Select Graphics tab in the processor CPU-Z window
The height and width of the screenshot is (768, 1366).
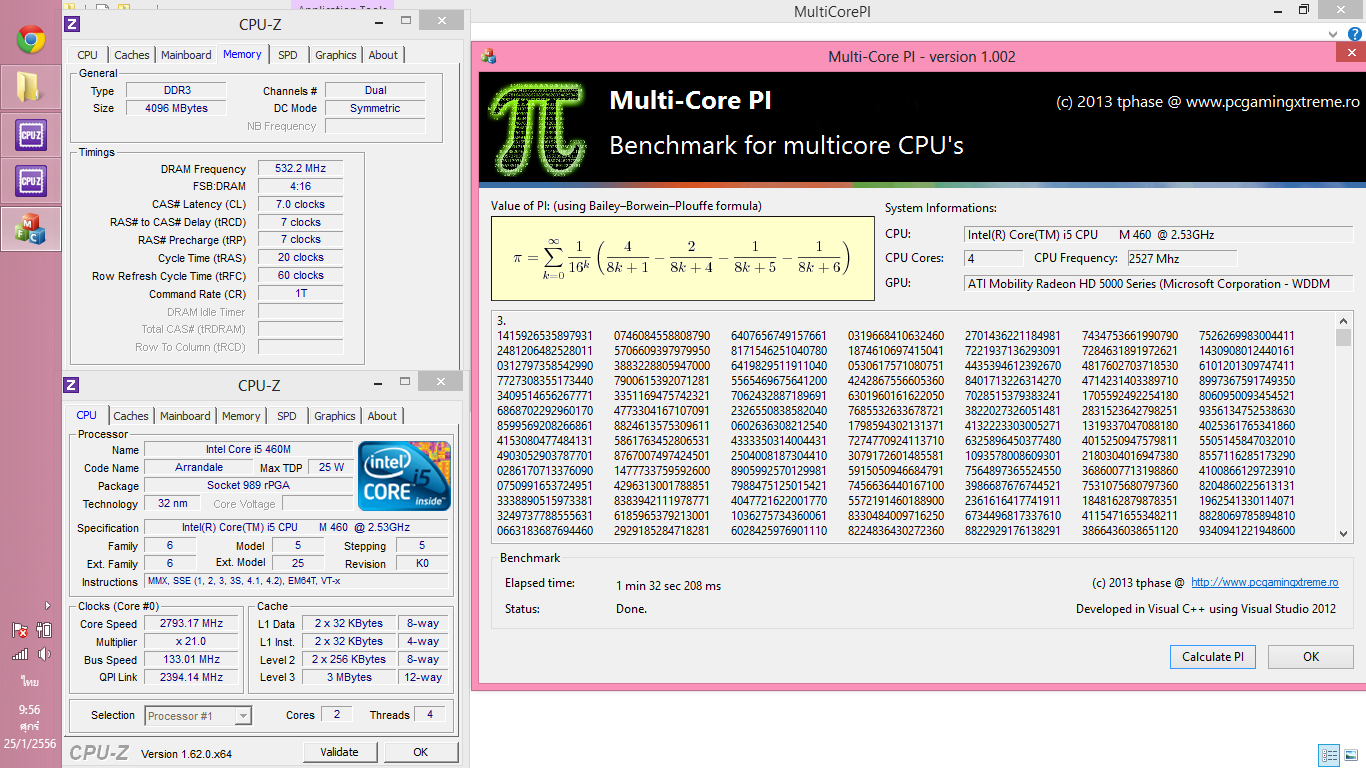pos(335,416)
